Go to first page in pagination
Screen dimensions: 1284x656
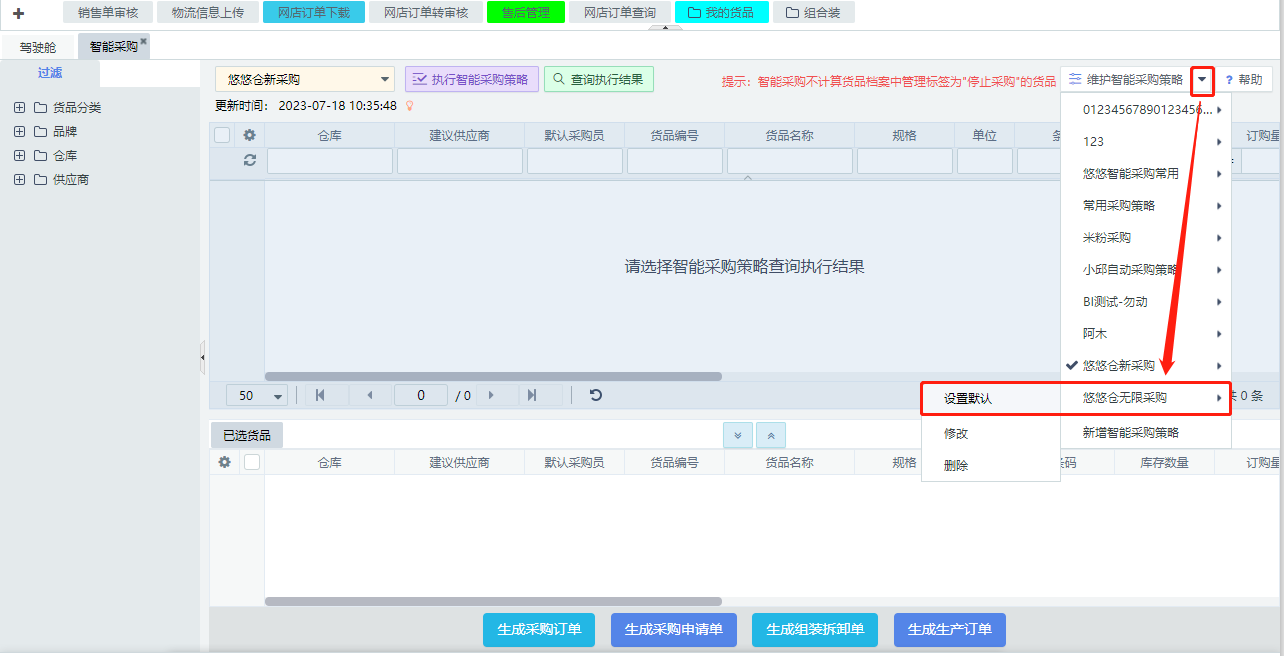(x=320, y=395)
